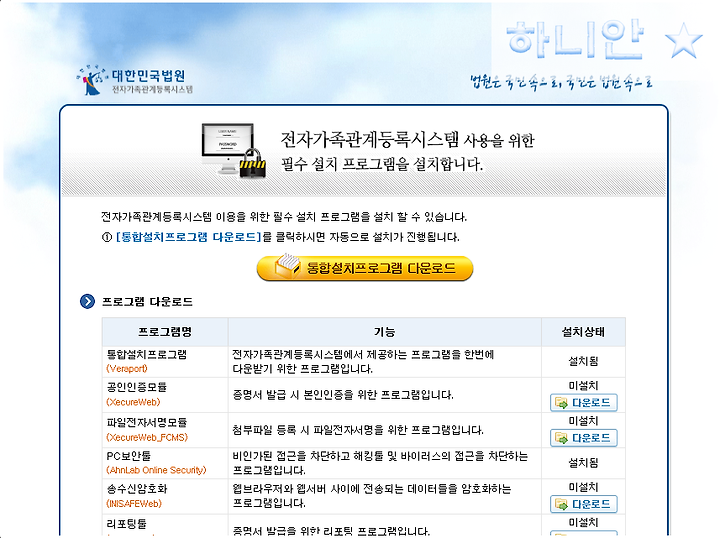Click the 설치상태 column header

584,332
